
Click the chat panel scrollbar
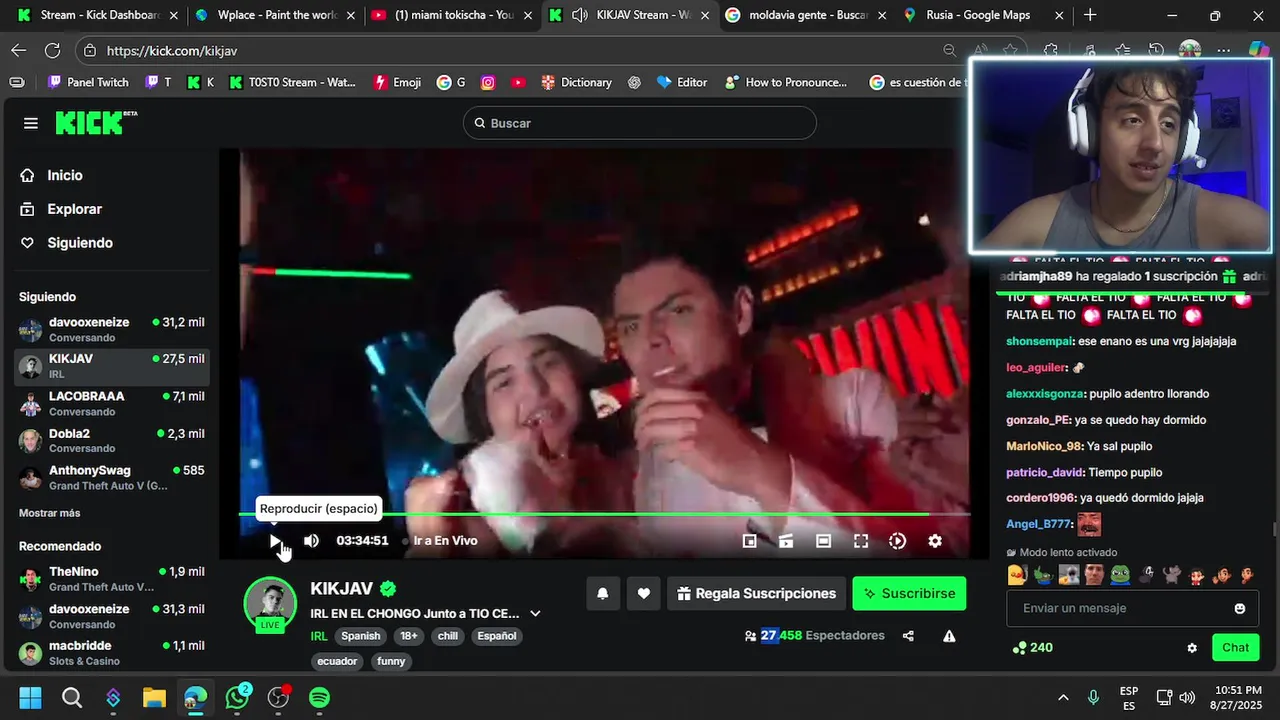[x=1274, y=527]
